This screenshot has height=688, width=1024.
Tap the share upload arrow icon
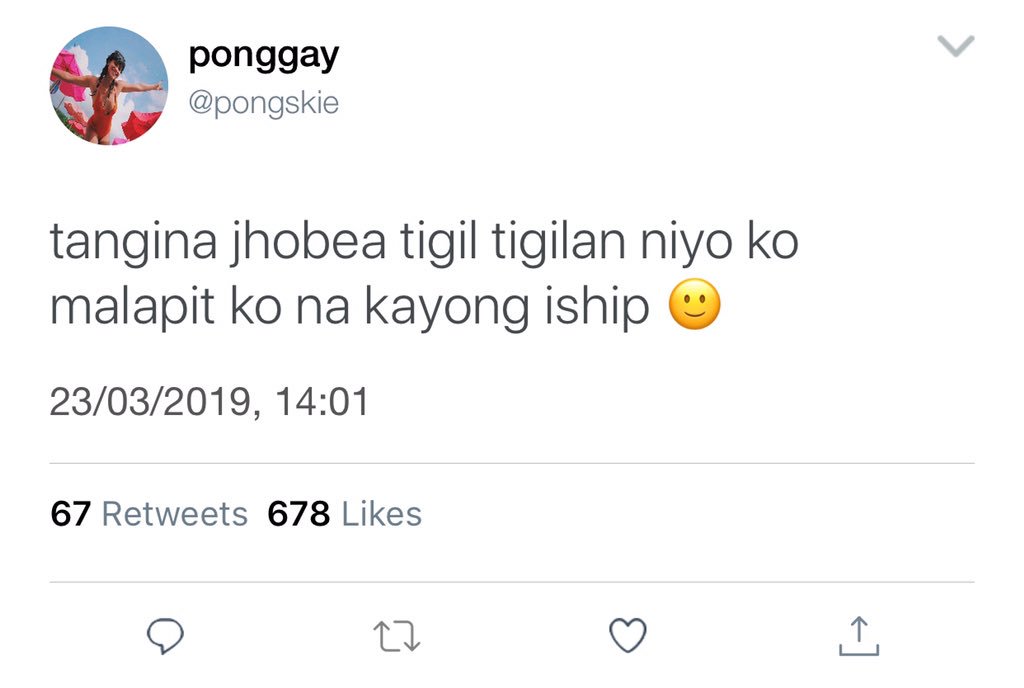[x=859, y=636]
